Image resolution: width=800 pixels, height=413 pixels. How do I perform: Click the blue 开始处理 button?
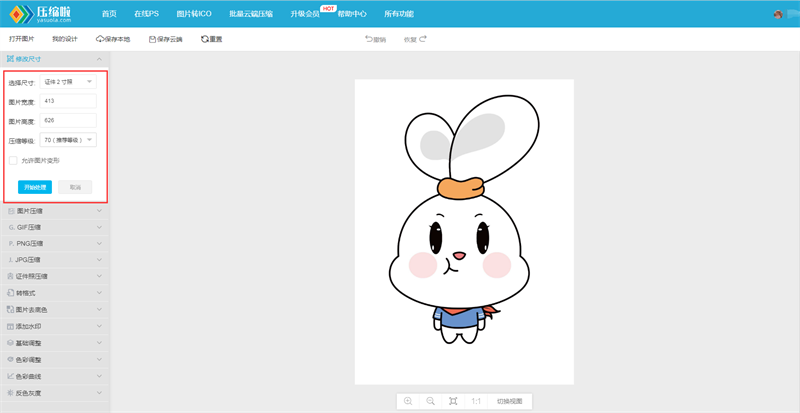click(x=35, y=187)
